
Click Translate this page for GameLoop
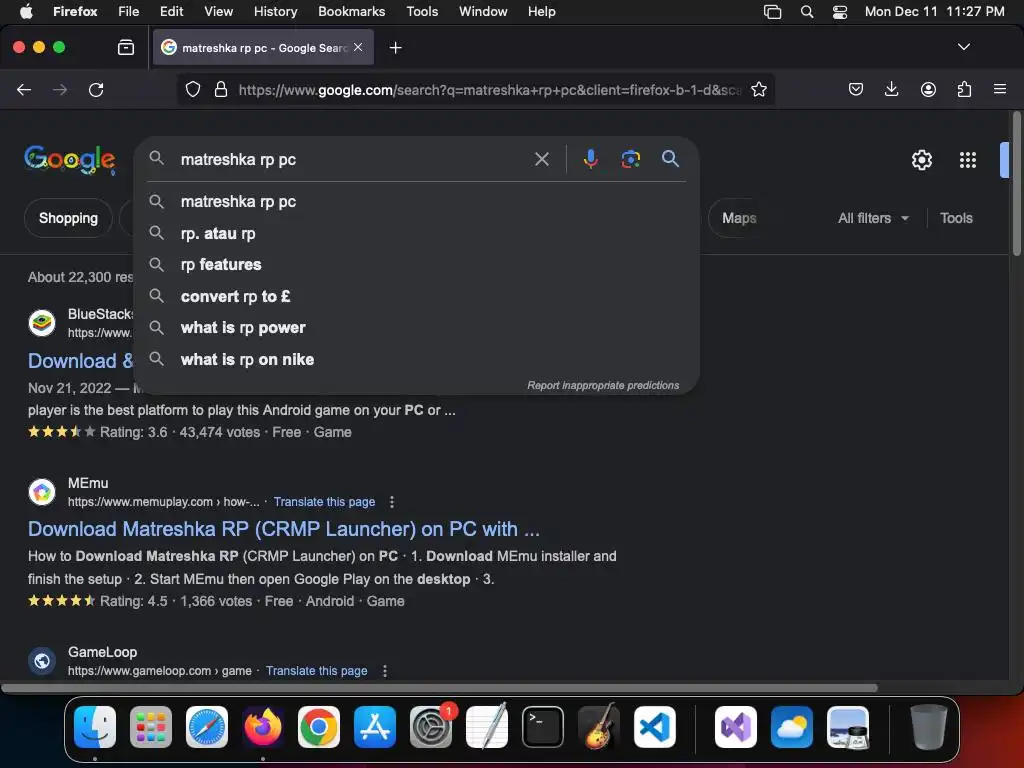[316, 671]
